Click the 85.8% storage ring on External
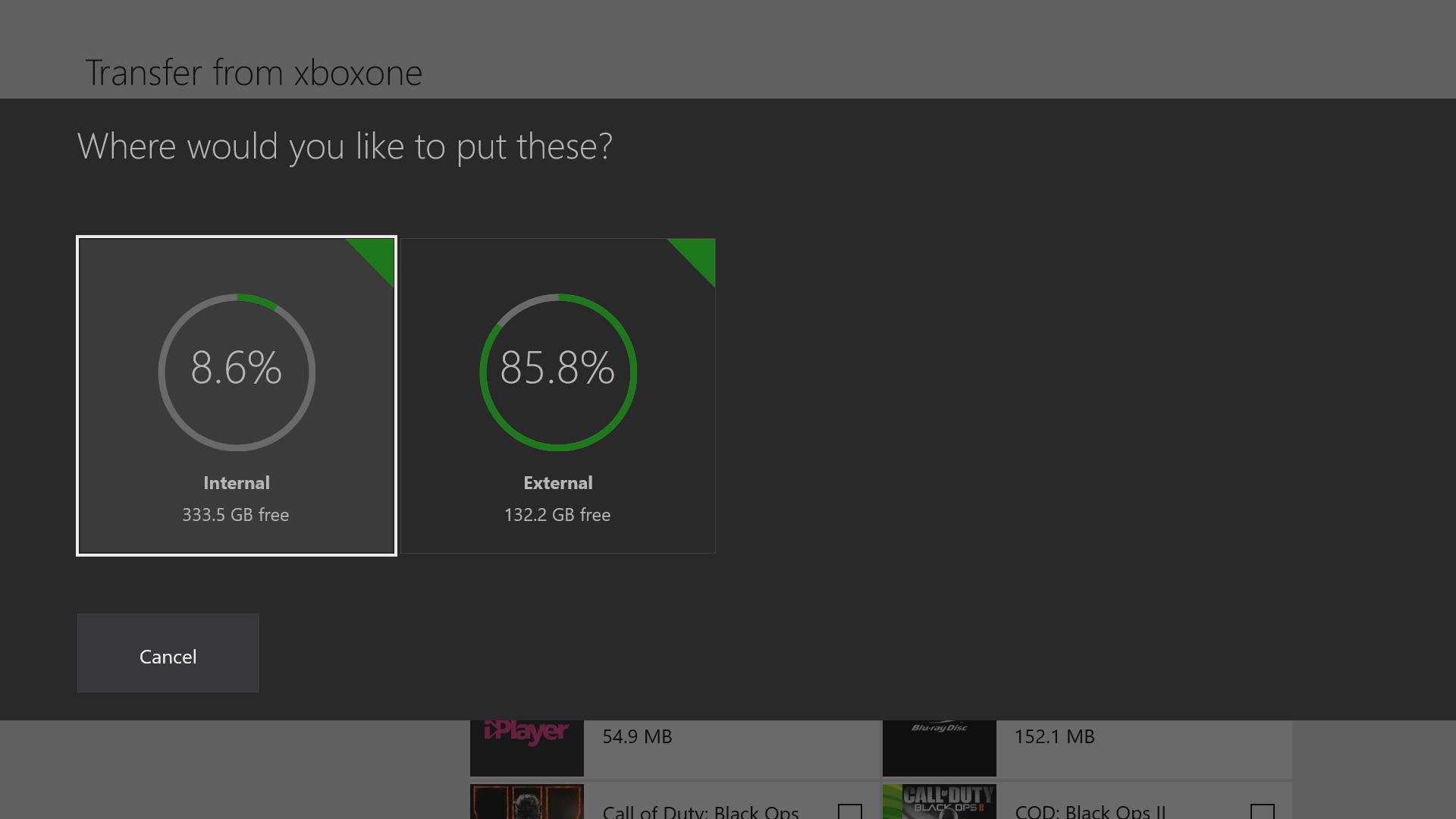The image size is (1456, 819). point(558,372)
